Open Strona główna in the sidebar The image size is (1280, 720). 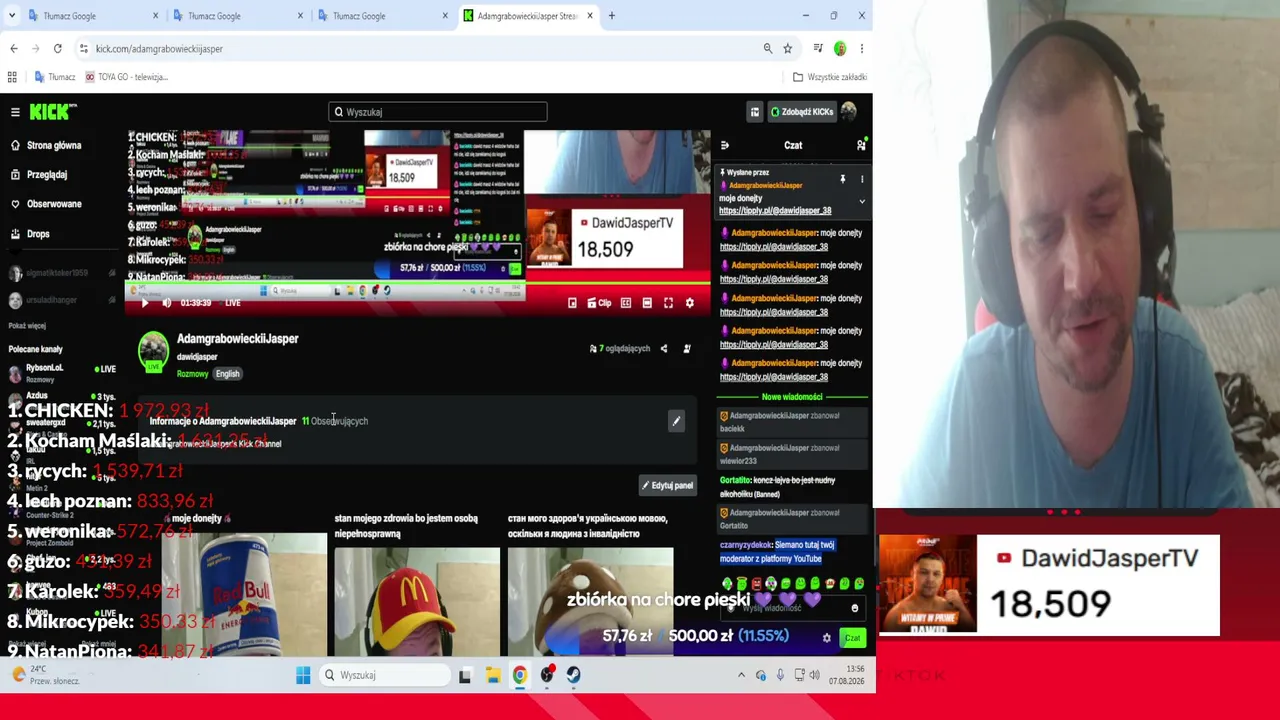[x=54, y=145]
